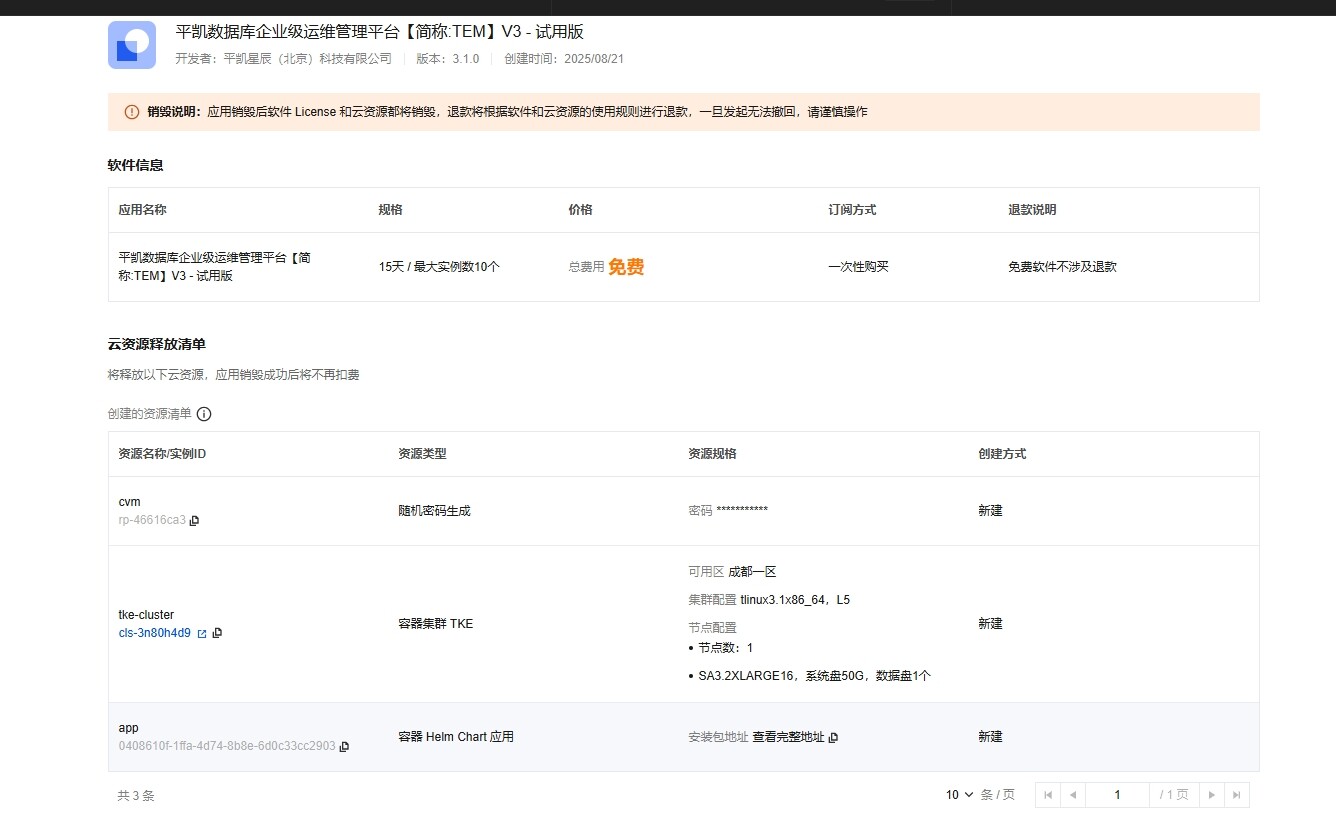Viewport: 1336px width, 822px height.
Task: Click 容器集群 TKE resource type cell
Action: (436, 624)
